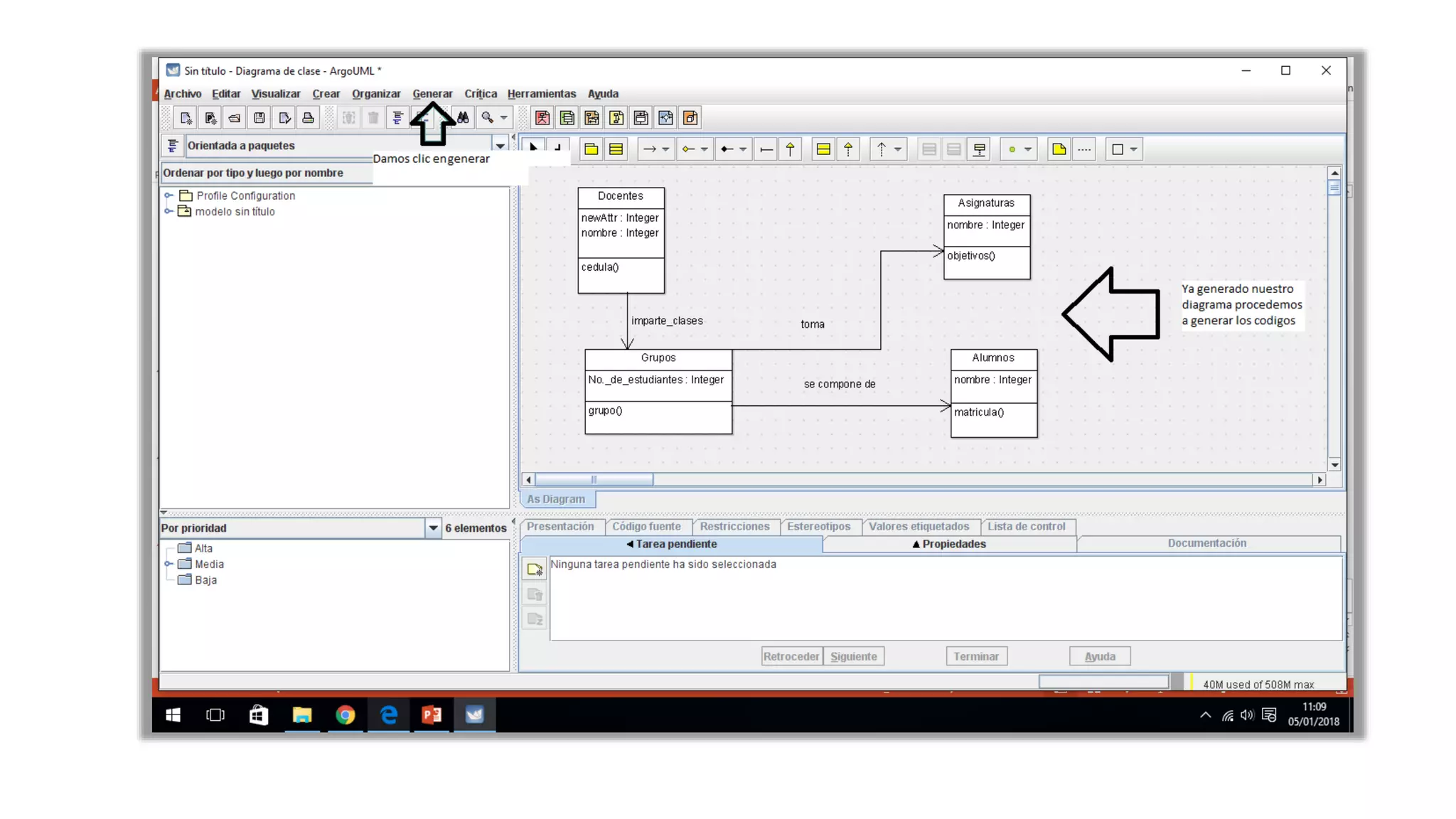Image resolution: width=1456 pixels, height=819 pixels.
Task: Open the binoculars find tool
Action: pos(464,118)
